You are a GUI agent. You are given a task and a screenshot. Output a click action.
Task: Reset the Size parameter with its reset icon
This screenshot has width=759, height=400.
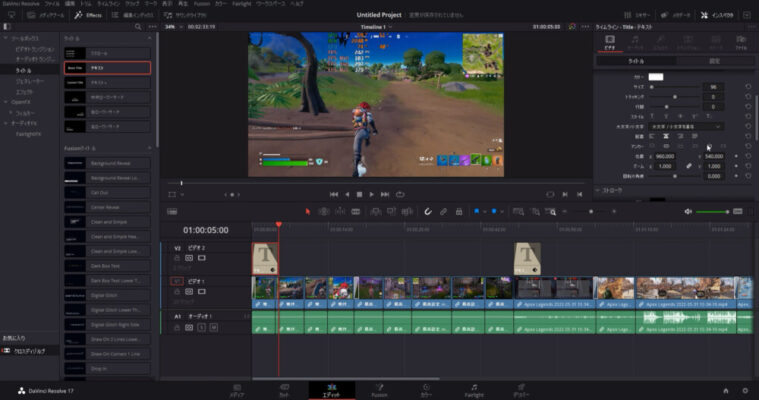(x=748, y=87)
